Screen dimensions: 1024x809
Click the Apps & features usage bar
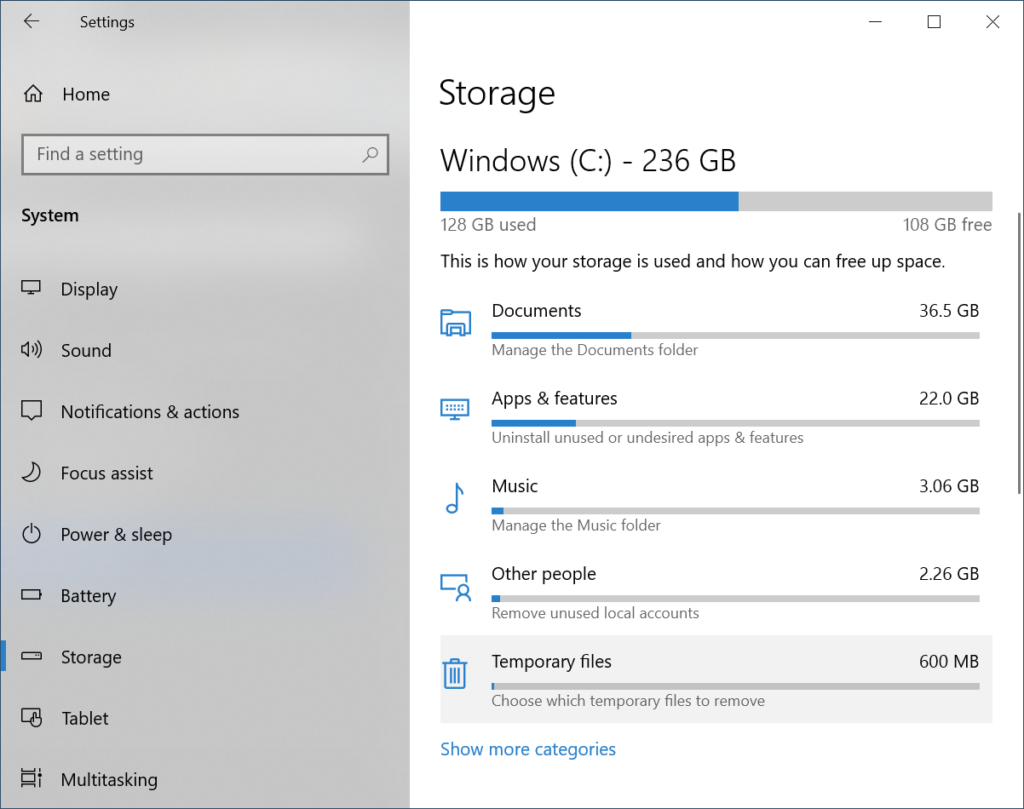735,423
